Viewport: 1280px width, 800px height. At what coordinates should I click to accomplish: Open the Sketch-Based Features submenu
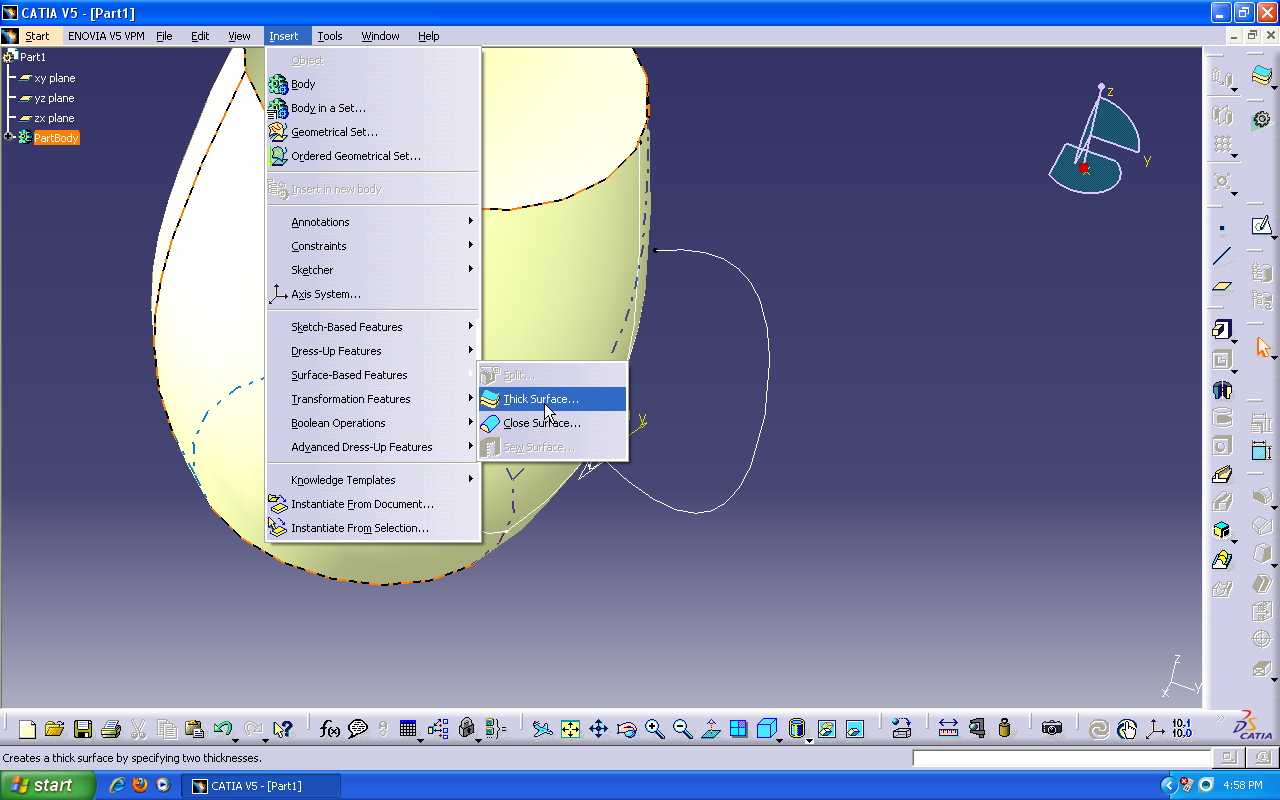click(347, 327)
